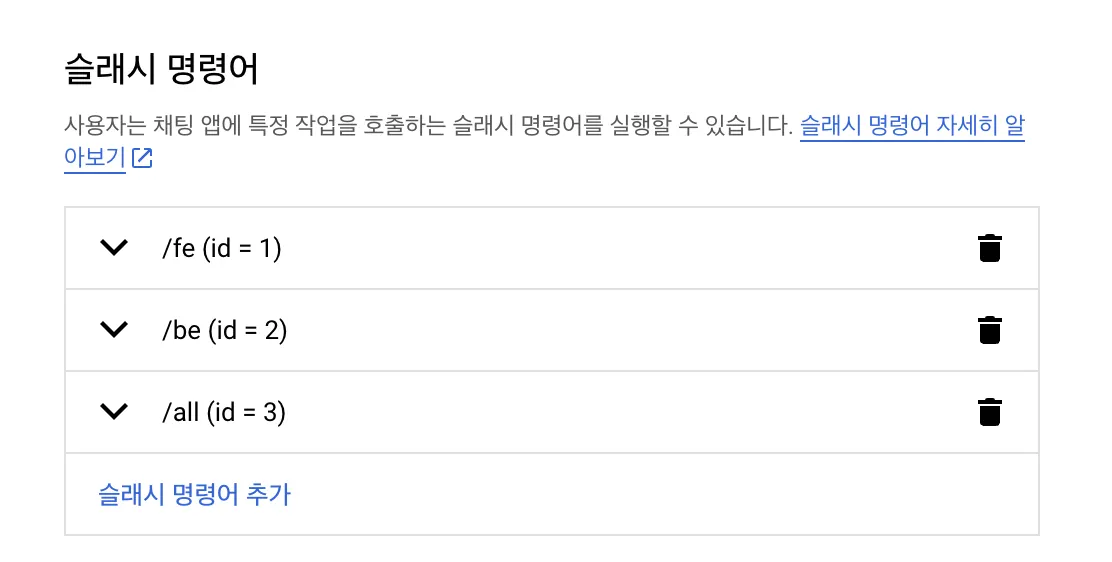
Task: Click the trash icon for /be
Action: 989,330
